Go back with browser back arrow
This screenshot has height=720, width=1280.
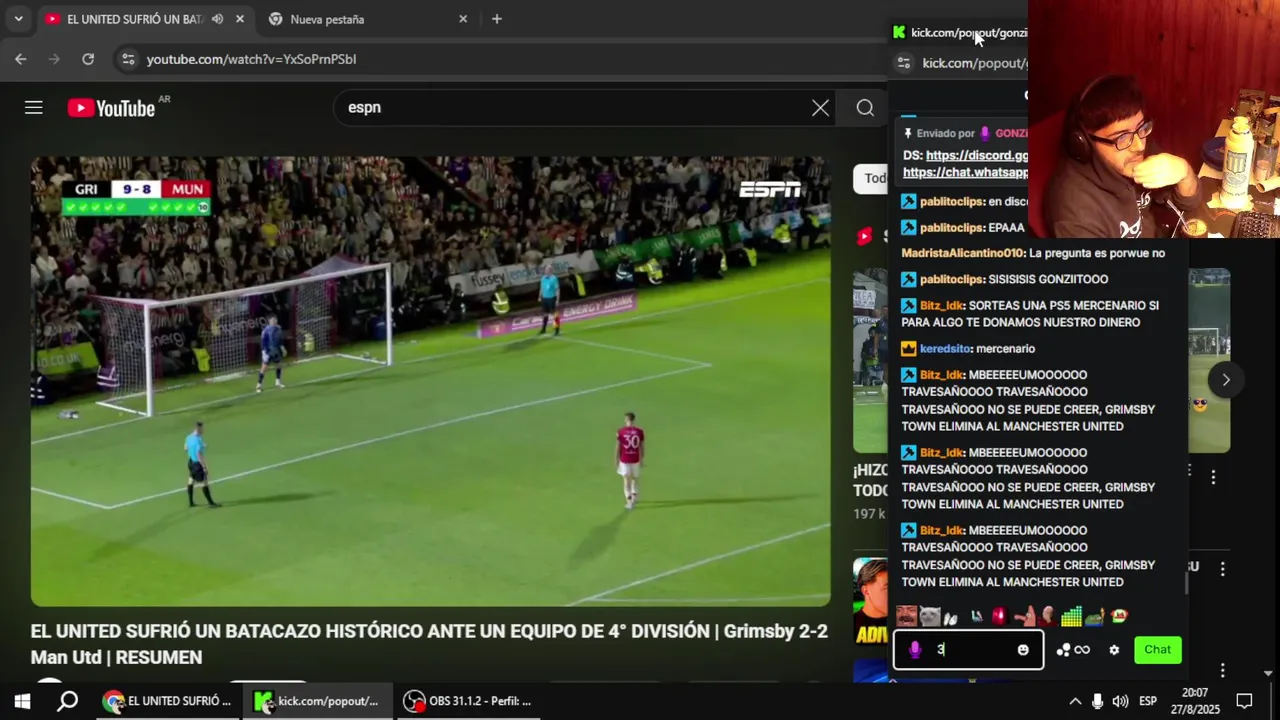[21, 59]
